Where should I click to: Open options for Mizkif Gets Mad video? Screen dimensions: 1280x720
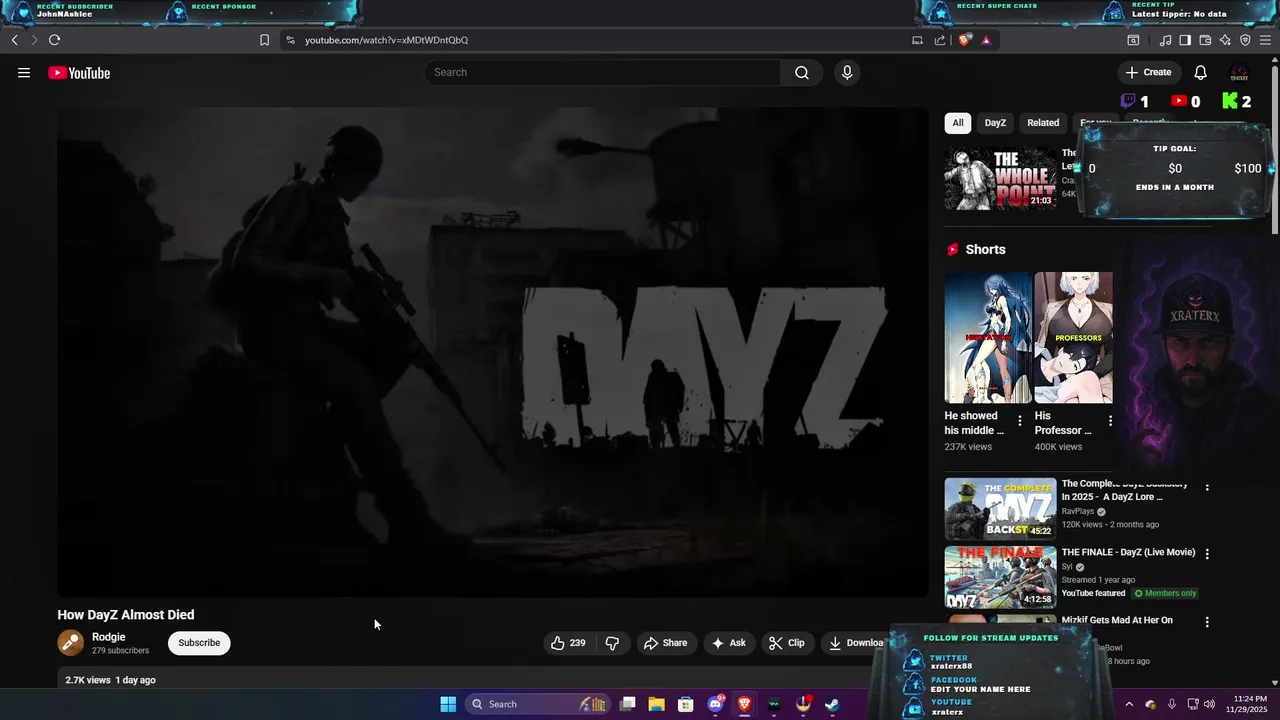click(1207, 622)
